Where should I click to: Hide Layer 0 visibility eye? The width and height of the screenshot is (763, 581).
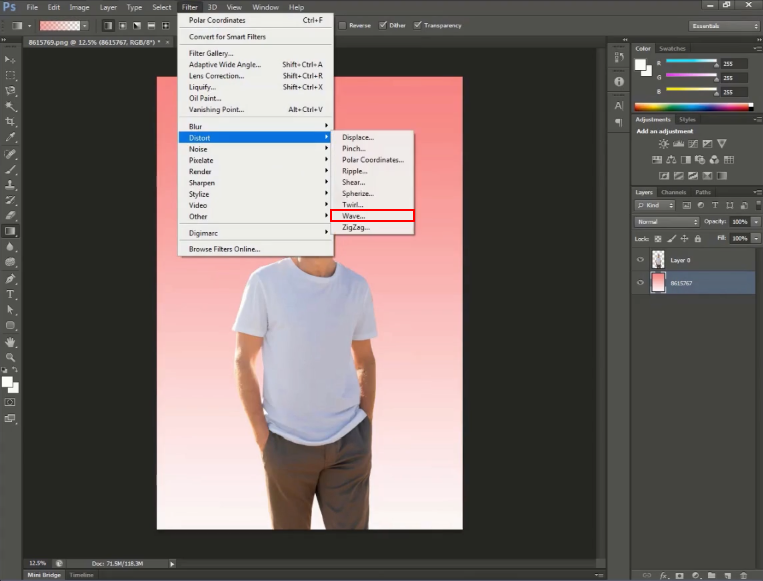(640, 260)
